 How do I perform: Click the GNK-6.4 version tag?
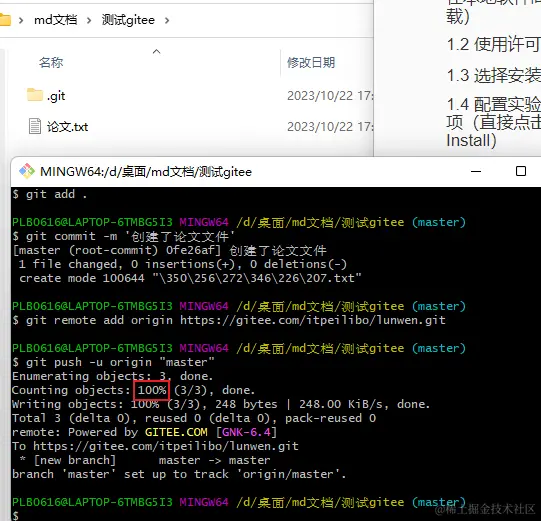click(x=246, y=432)
